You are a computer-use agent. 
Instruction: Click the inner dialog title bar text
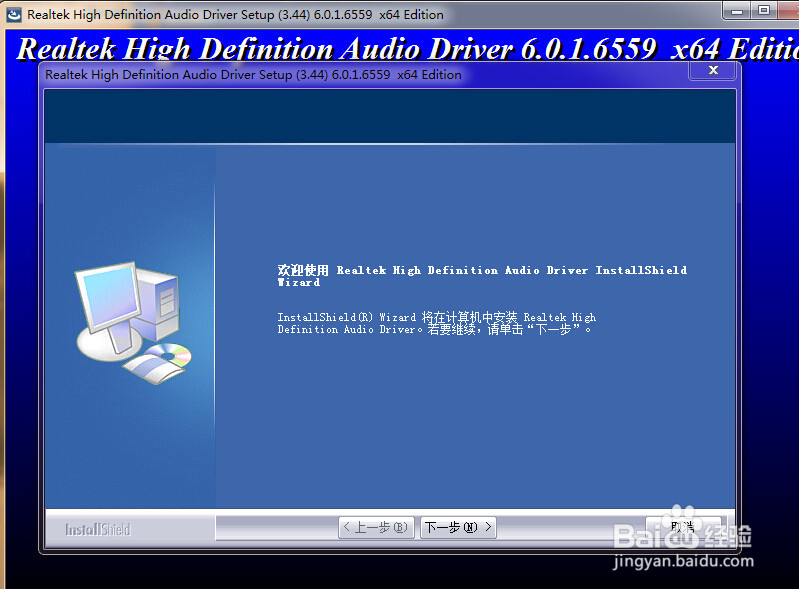coord(253,75)
